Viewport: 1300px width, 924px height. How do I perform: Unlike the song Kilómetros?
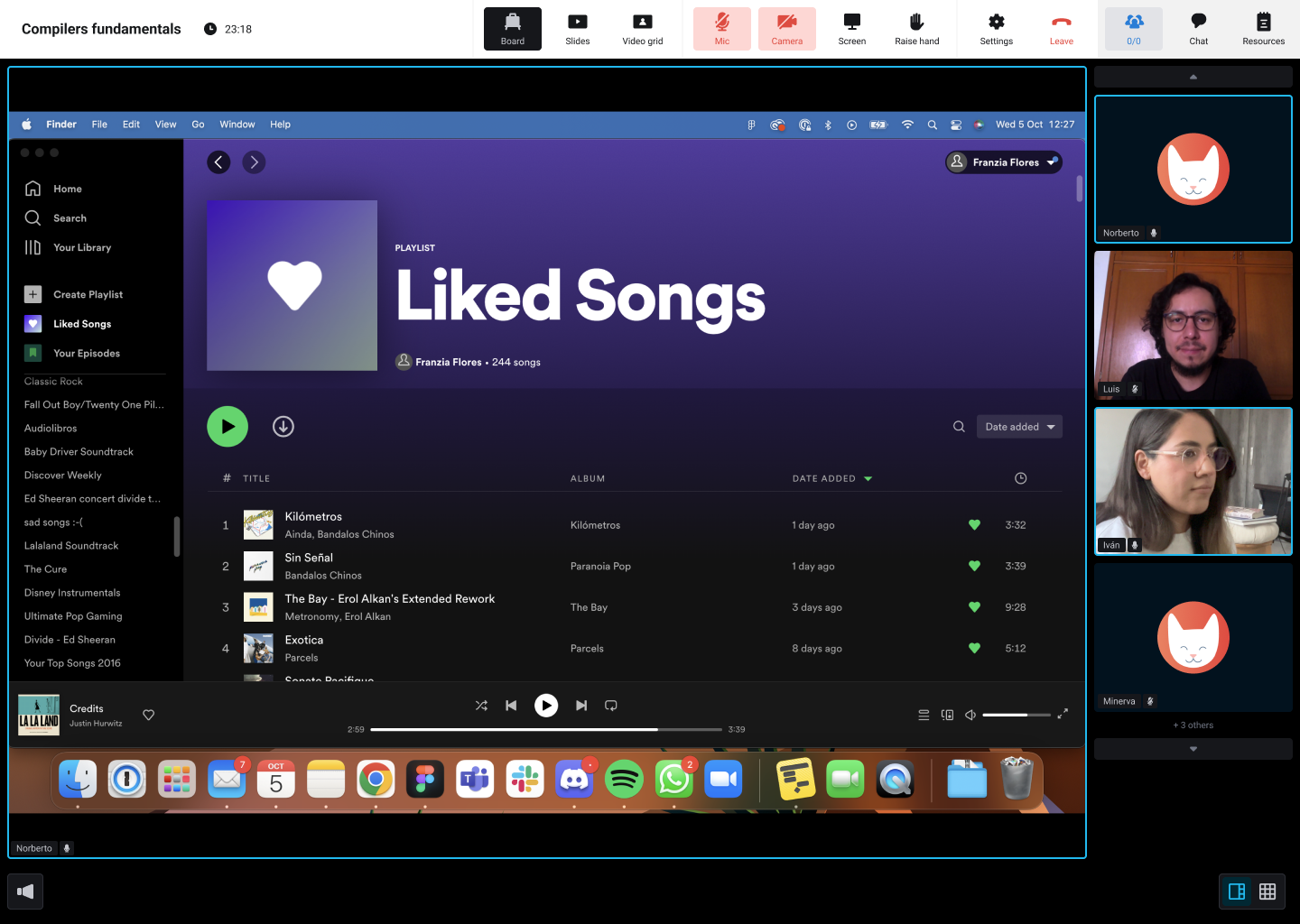974,525
